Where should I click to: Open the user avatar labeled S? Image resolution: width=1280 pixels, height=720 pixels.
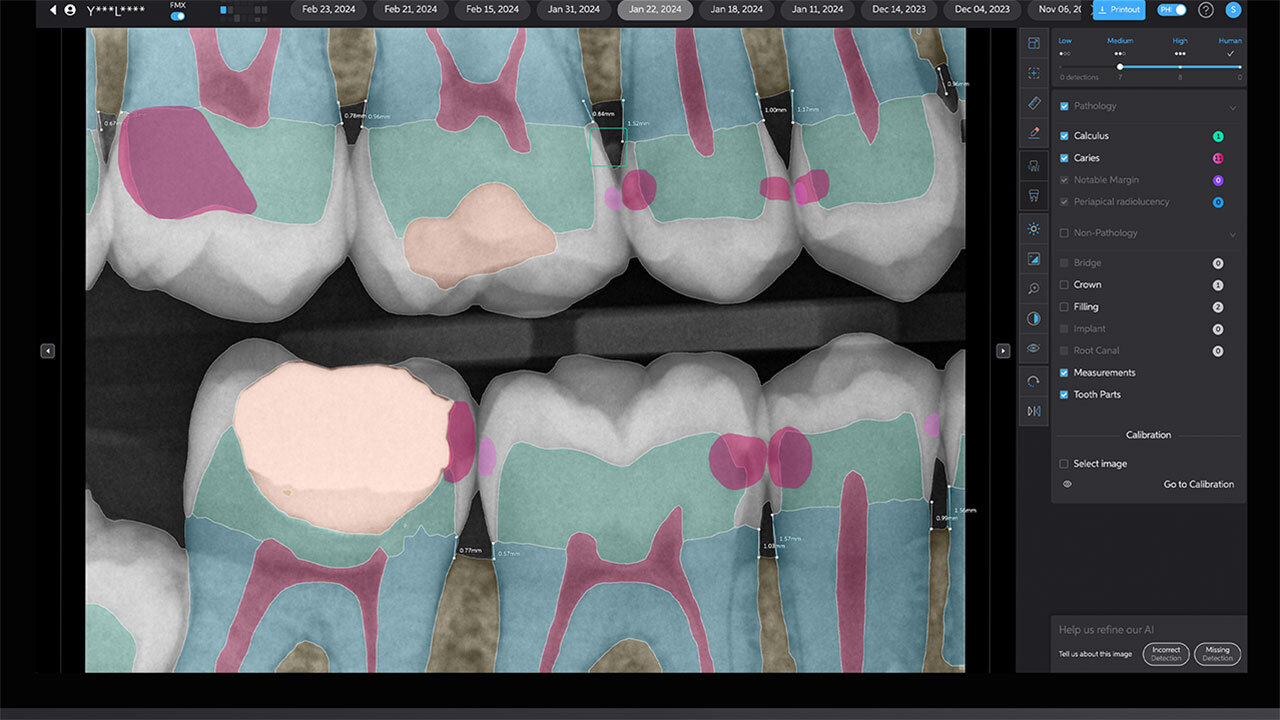click(1232, 10)
